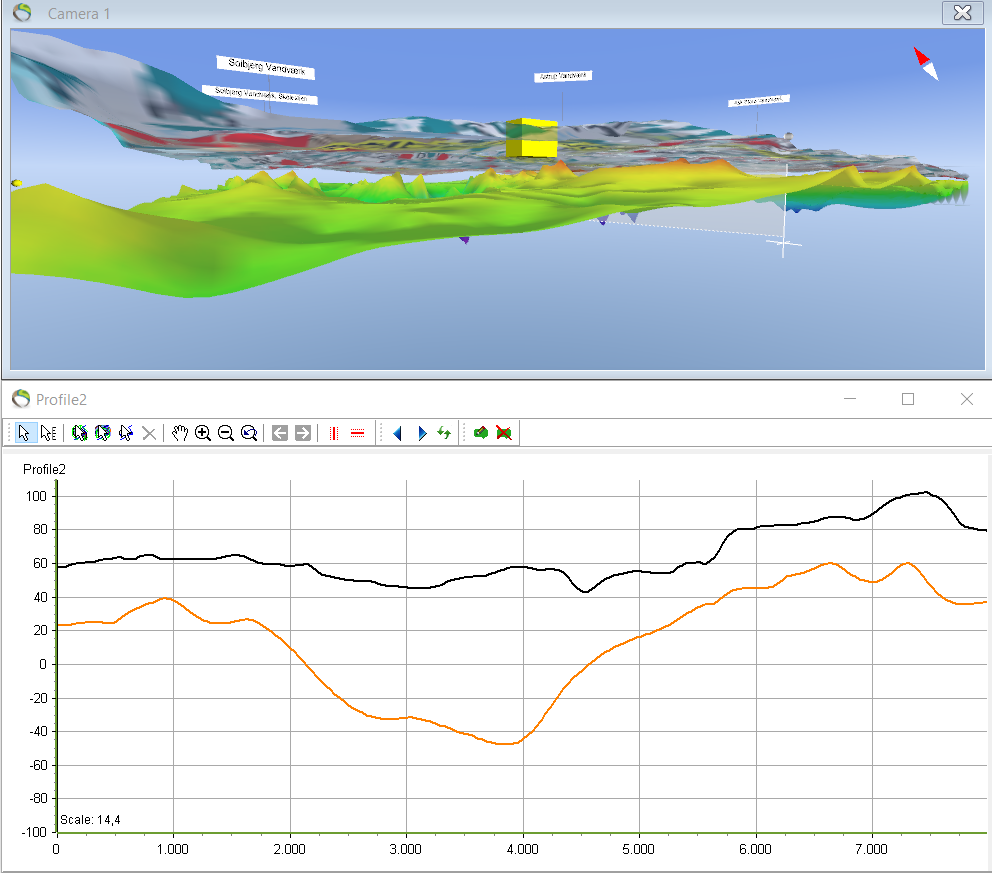This screenshot has width=992, height=873.
Task: Navigate back using the green left arrow
Action: click(x=278, y=432)
